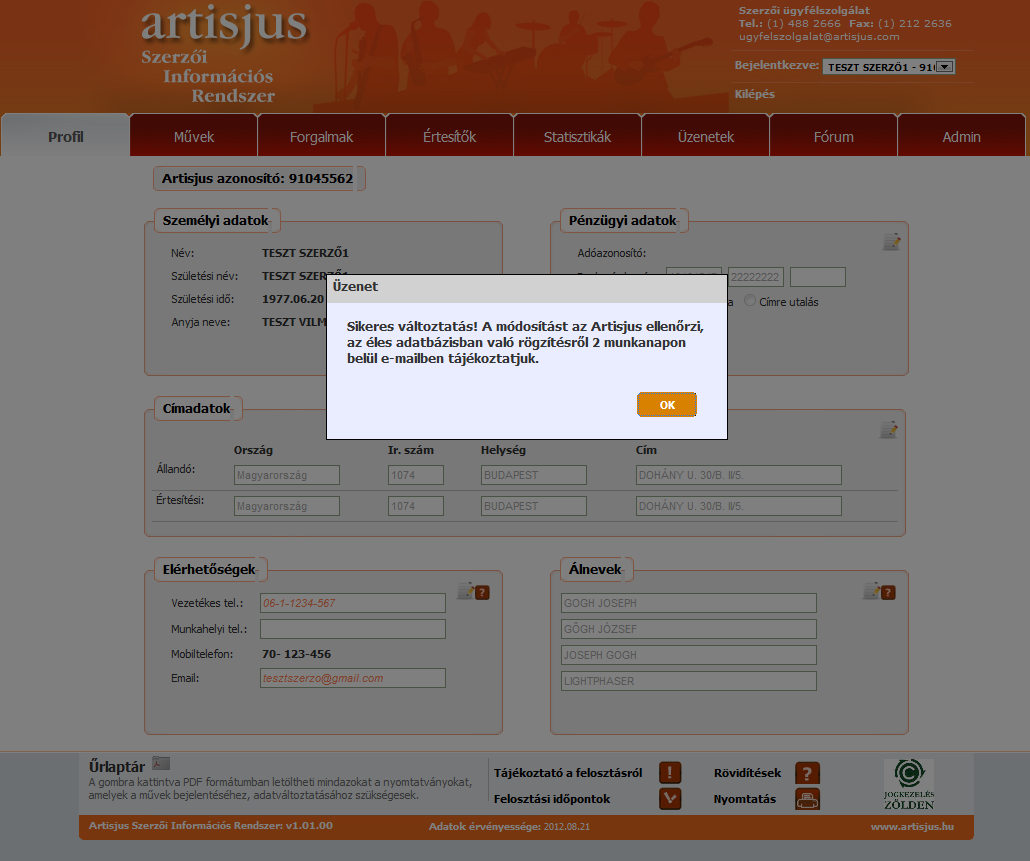Screen dimensions: 1030x861
Task: Open the help icon in Álnevek panel
Action: click(888, 592)
